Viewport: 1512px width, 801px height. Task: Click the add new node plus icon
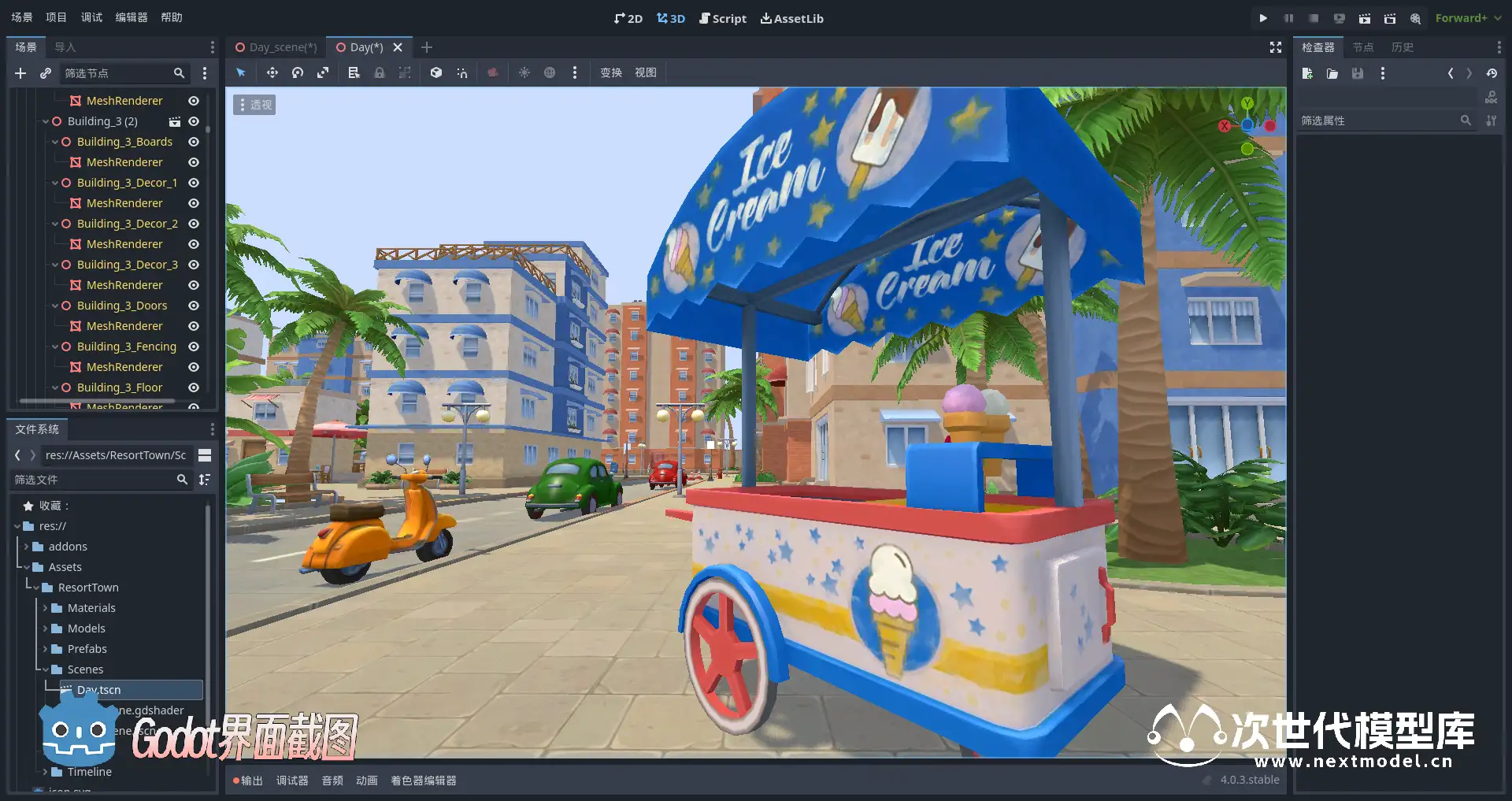[20, 73]
